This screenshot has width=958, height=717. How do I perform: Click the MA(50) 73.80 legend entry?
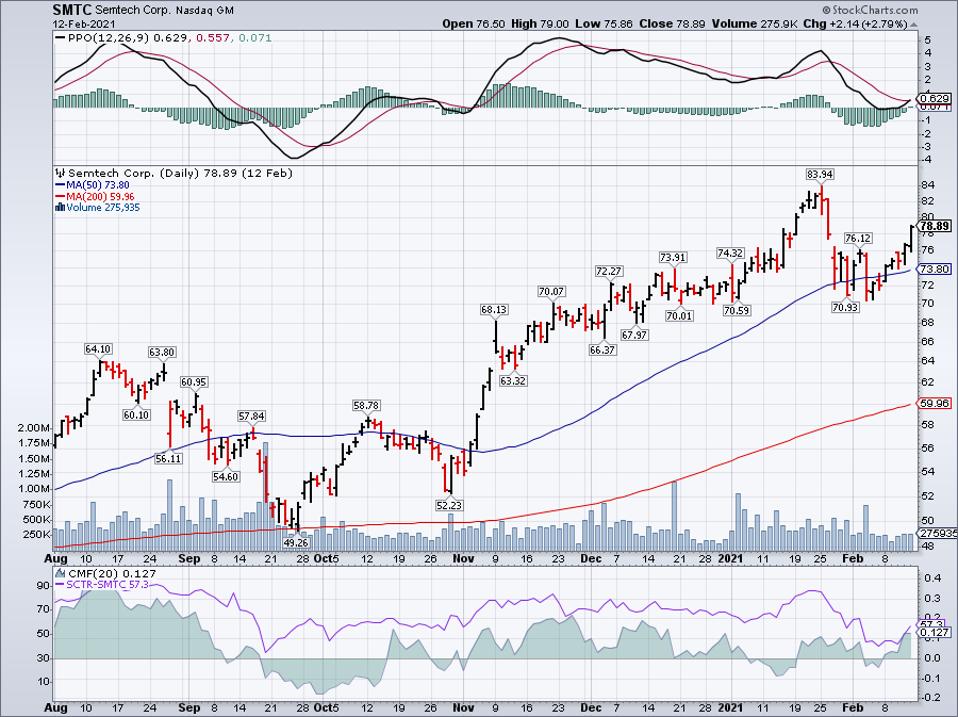pos(92,185)
